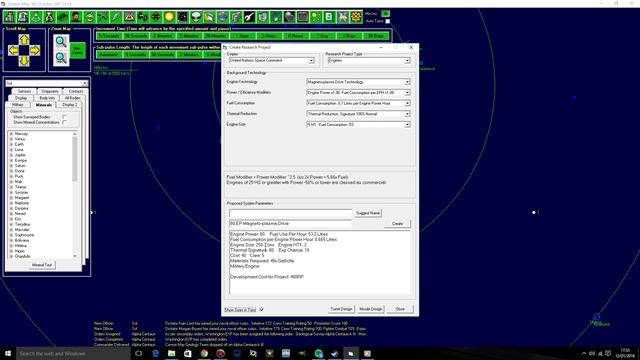Image resolution: width=640 pixels, height=360 pixels.
Task: Expand the Earth tree node
Action: click(x=11, y=144)
